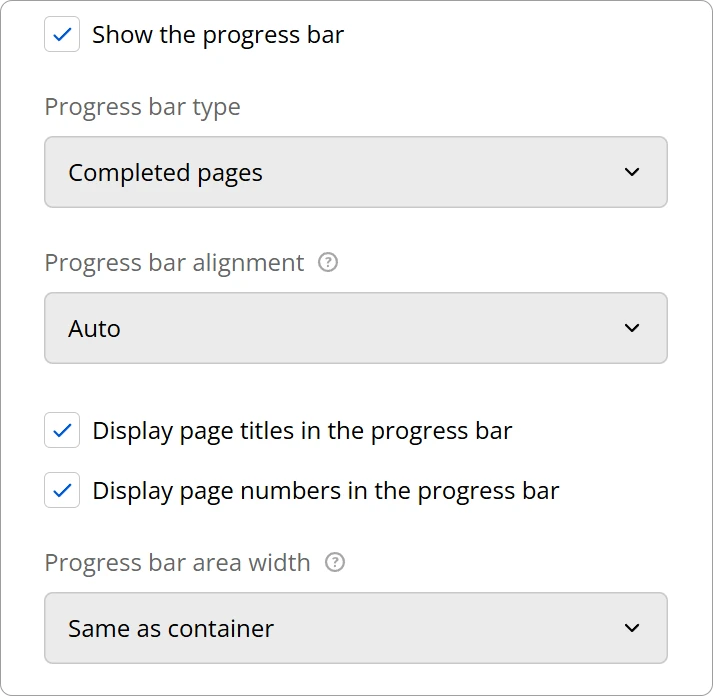Click the 'Same as container' value text
This screenshot has width=713, height=696.
tap(171, 629)
